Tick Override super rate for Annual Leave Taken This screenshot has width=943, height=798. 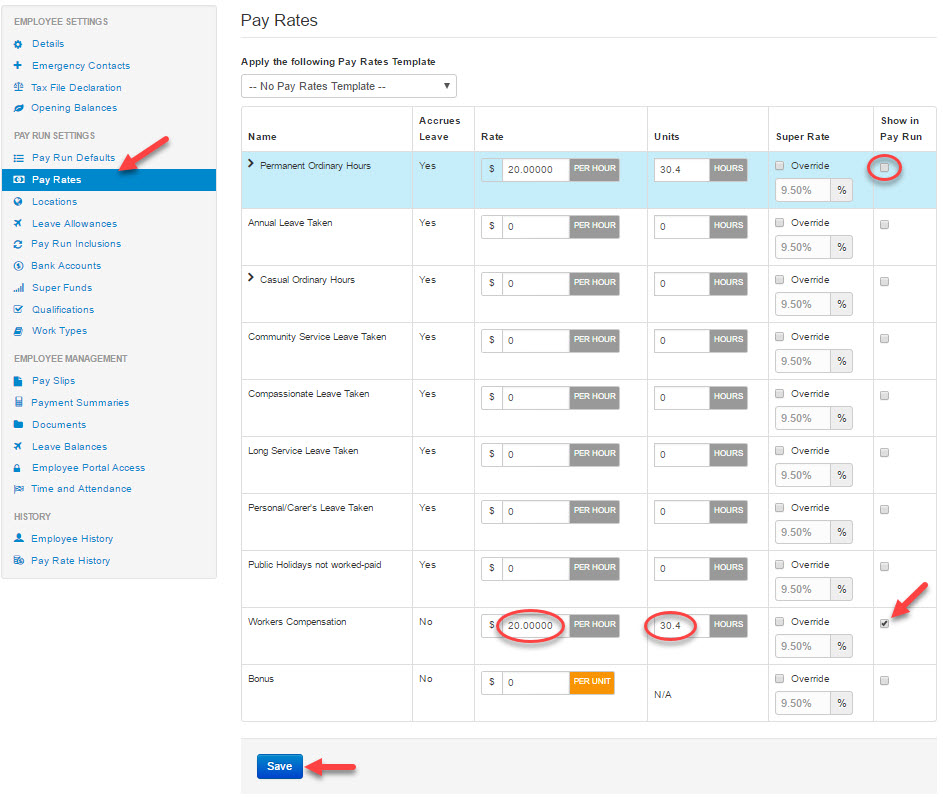pos(781,223)
